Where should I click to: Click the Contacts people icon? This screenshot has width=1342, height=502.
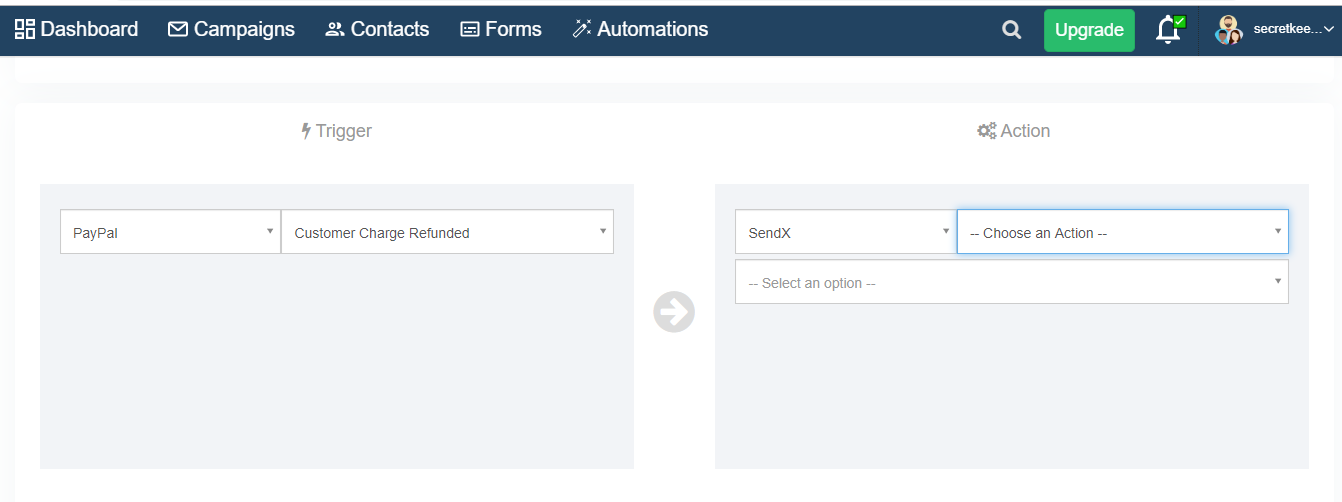(334, 30)
